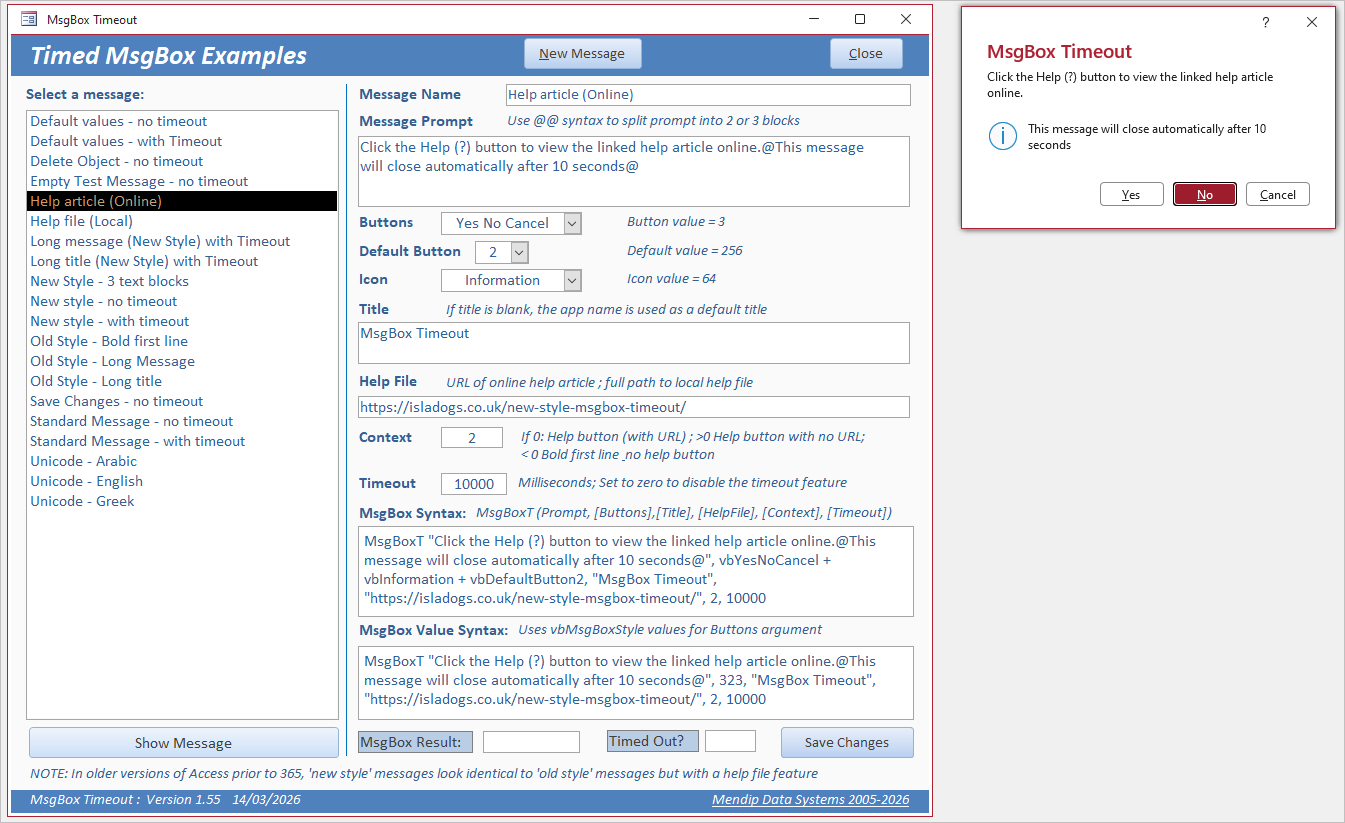This screenshot has height=823, width=1345.
Task: Select 'Save Changes - no timeout' list item
Action: (x=182, y=401)
